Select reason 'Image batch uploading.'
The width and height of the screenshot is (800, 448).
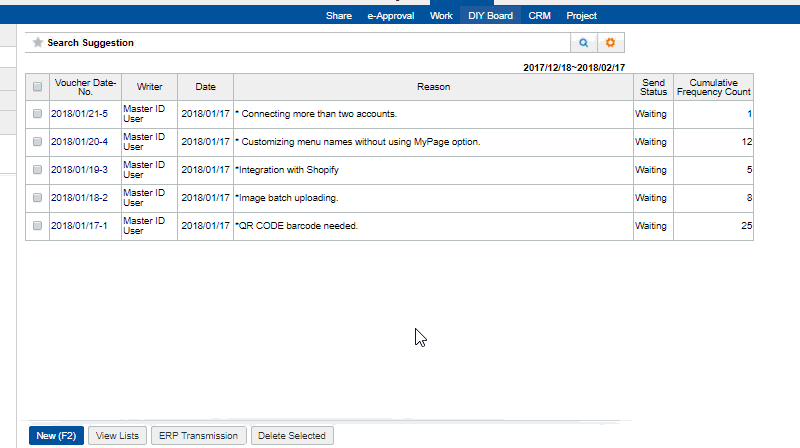287,198
